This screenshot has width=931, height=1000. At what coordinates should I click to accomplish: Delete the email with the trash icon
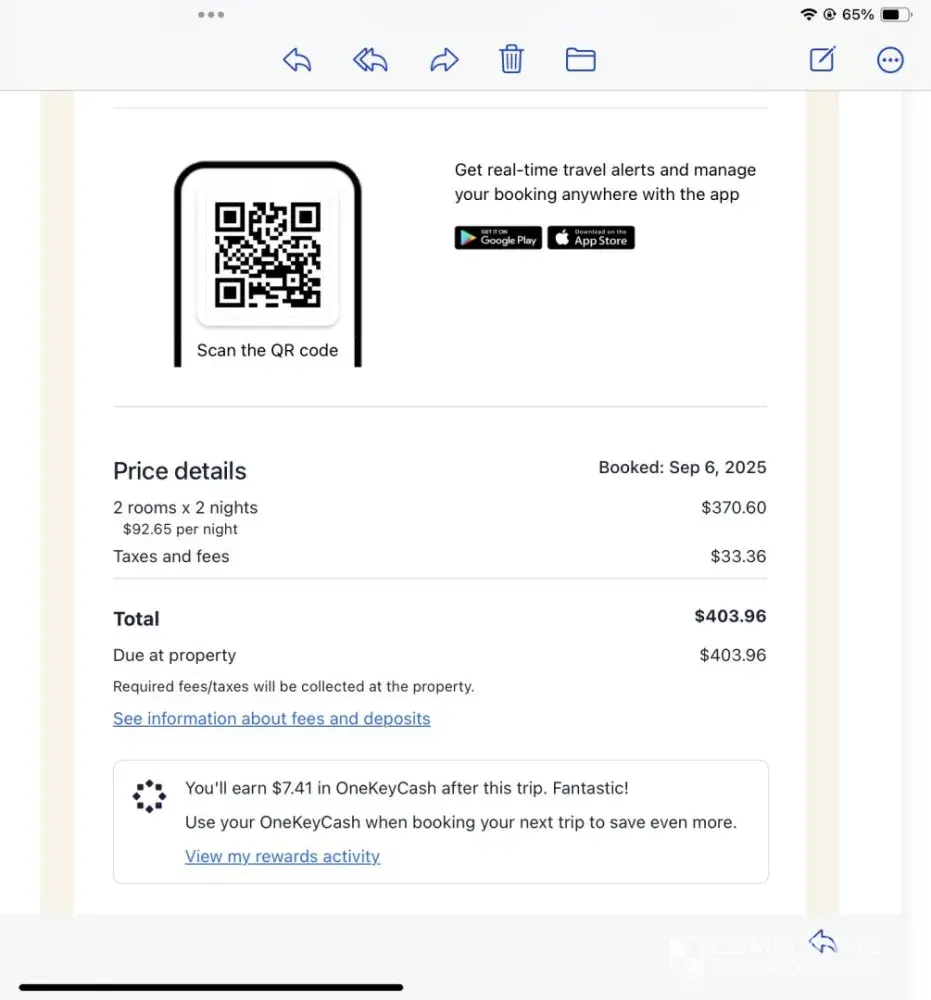(x=511, y=60)
